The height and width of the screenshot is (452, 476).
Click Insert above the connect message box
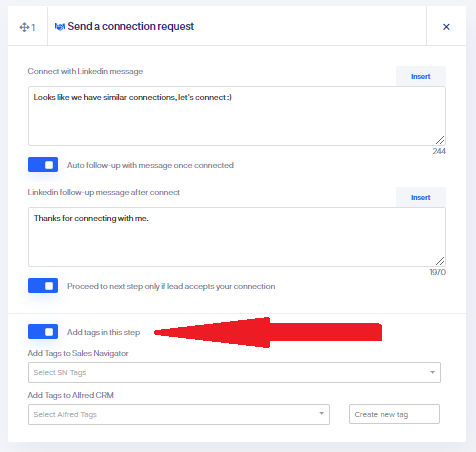click(421, 76)
